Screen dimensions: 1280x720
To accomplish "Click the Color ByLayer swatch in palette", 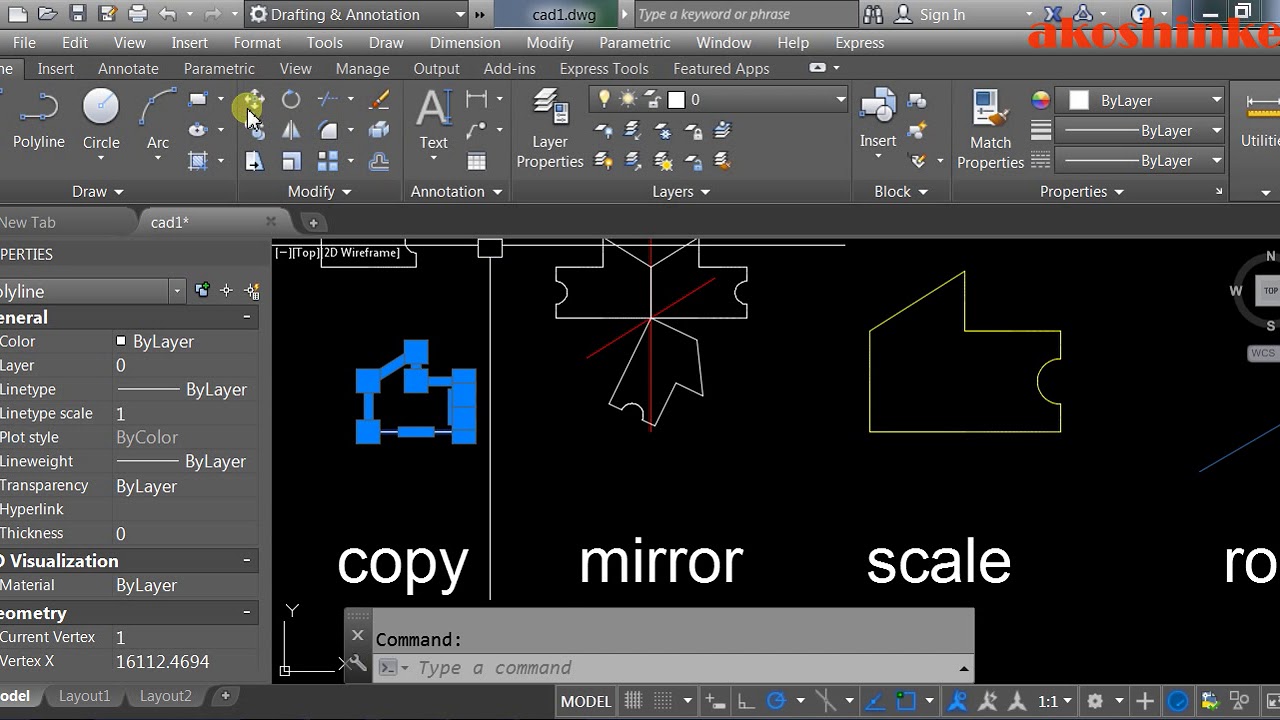I will coord(121,341).
